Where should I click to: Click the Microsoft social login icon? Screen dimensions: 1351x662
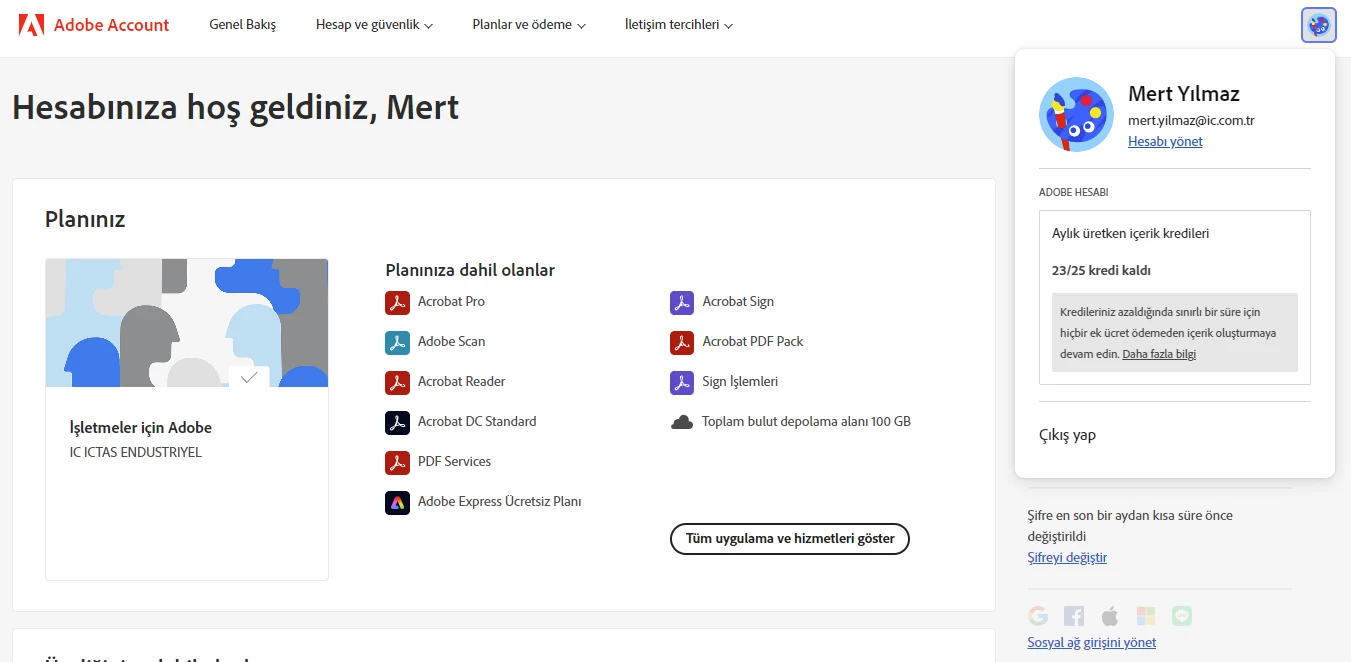(1146, 616)
